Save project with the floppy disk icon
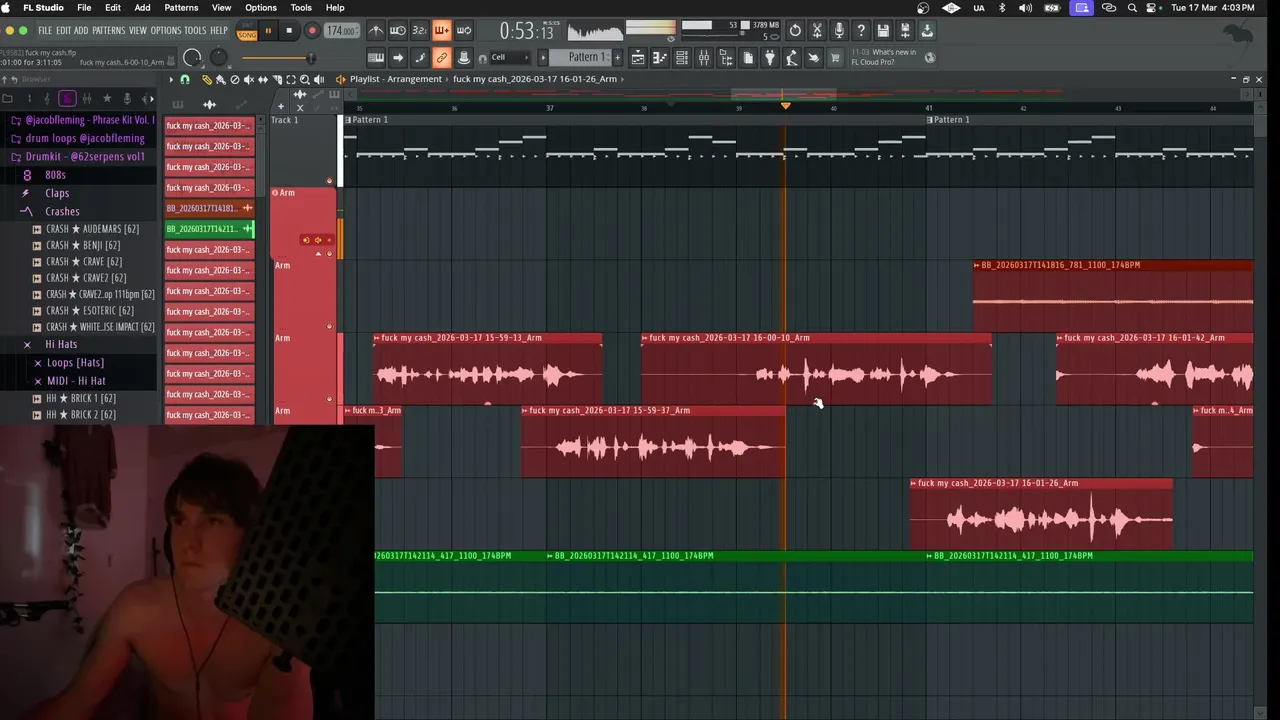The image size is (1280, 720). pyautogui.click(x=883, y=31)
